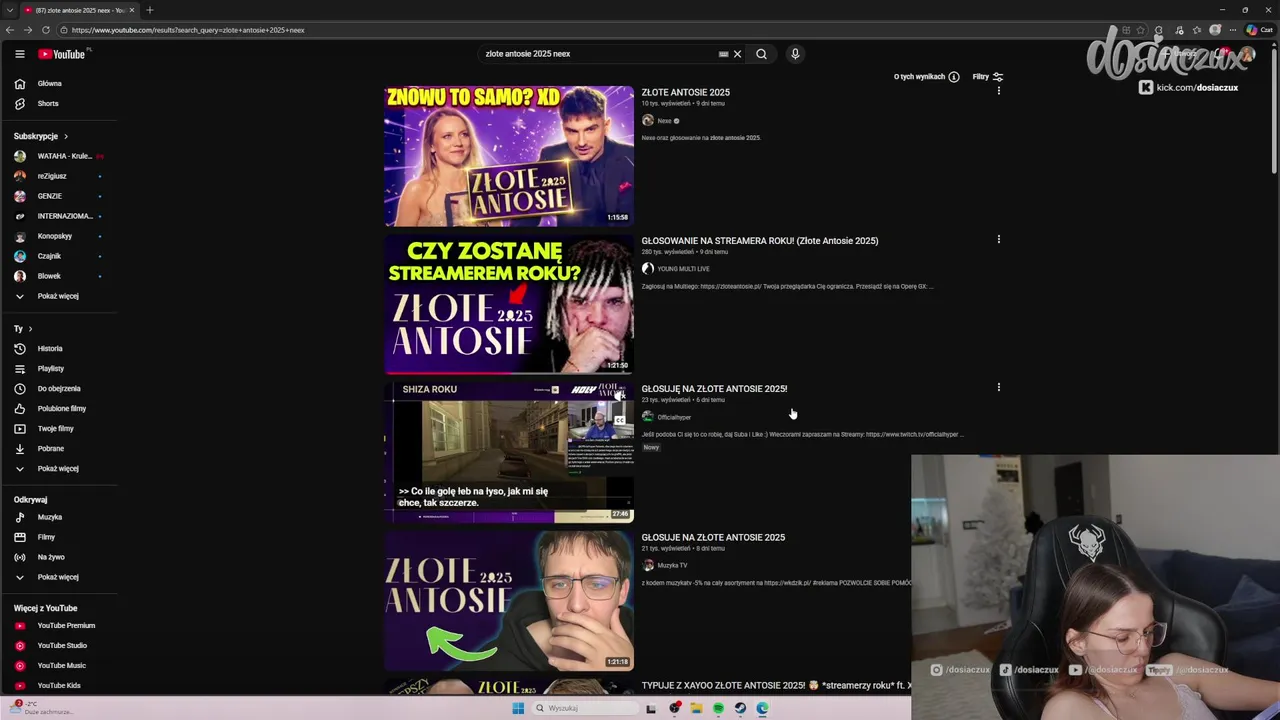Open Polubione filmy liked videos
1280x720 pixels.
tap(59, 409)
